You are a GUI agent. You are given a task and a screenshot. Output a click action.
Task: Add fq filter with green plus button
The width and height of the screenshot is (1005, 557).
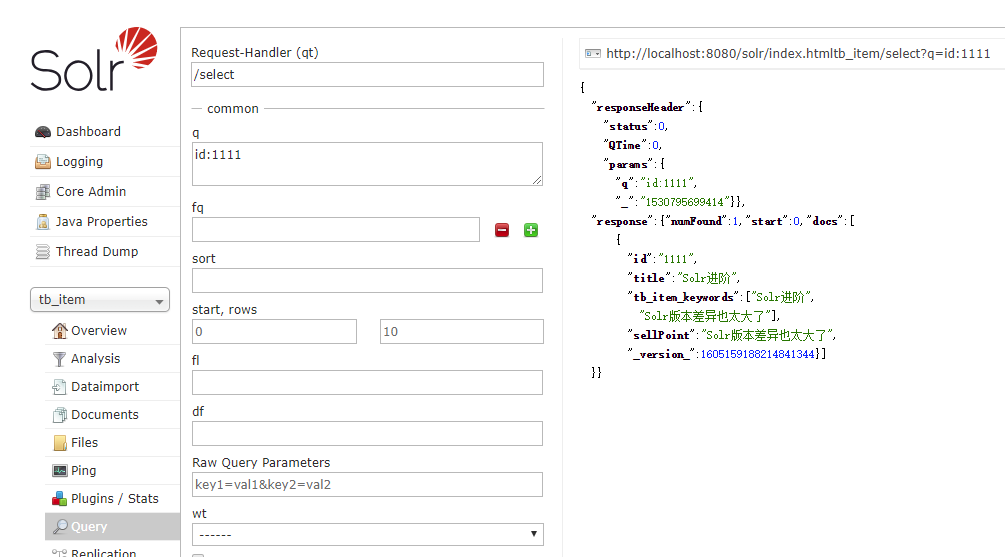pos(531,230)
